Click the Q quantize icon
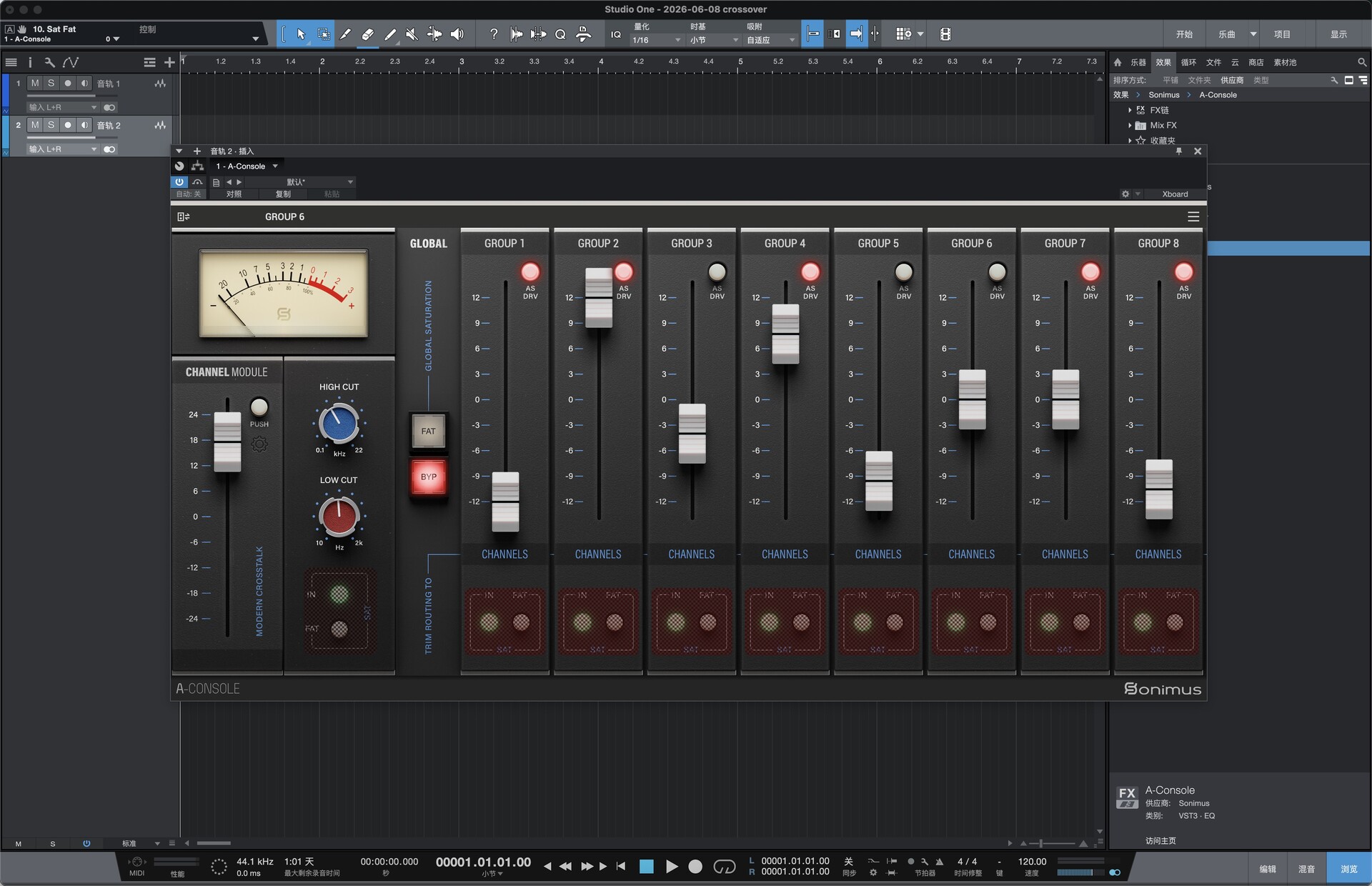 coord(560,34)
